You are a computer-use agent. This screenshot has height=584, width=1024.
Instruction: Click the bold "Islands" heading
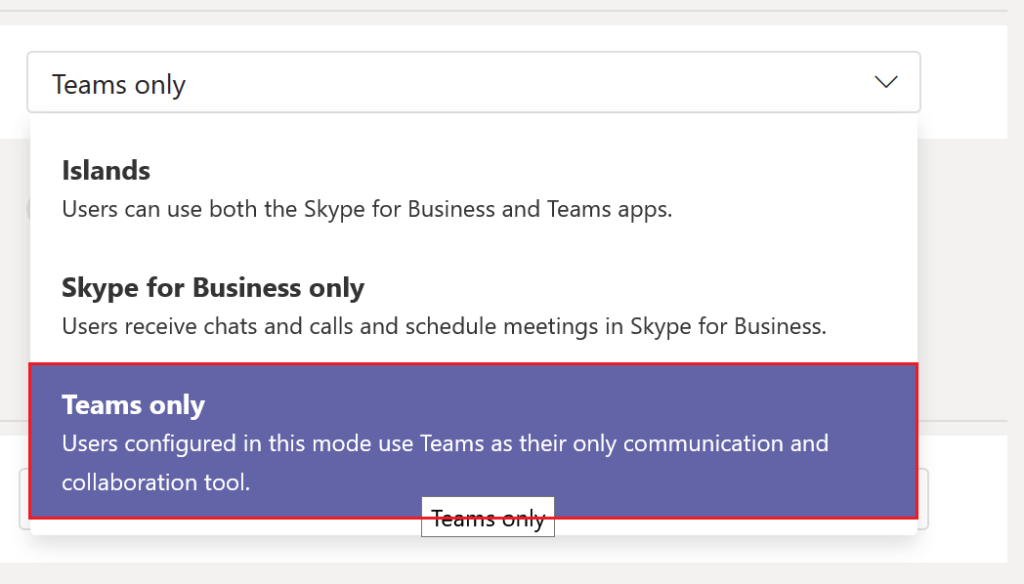pyautogui.click(x=105, y=170)
